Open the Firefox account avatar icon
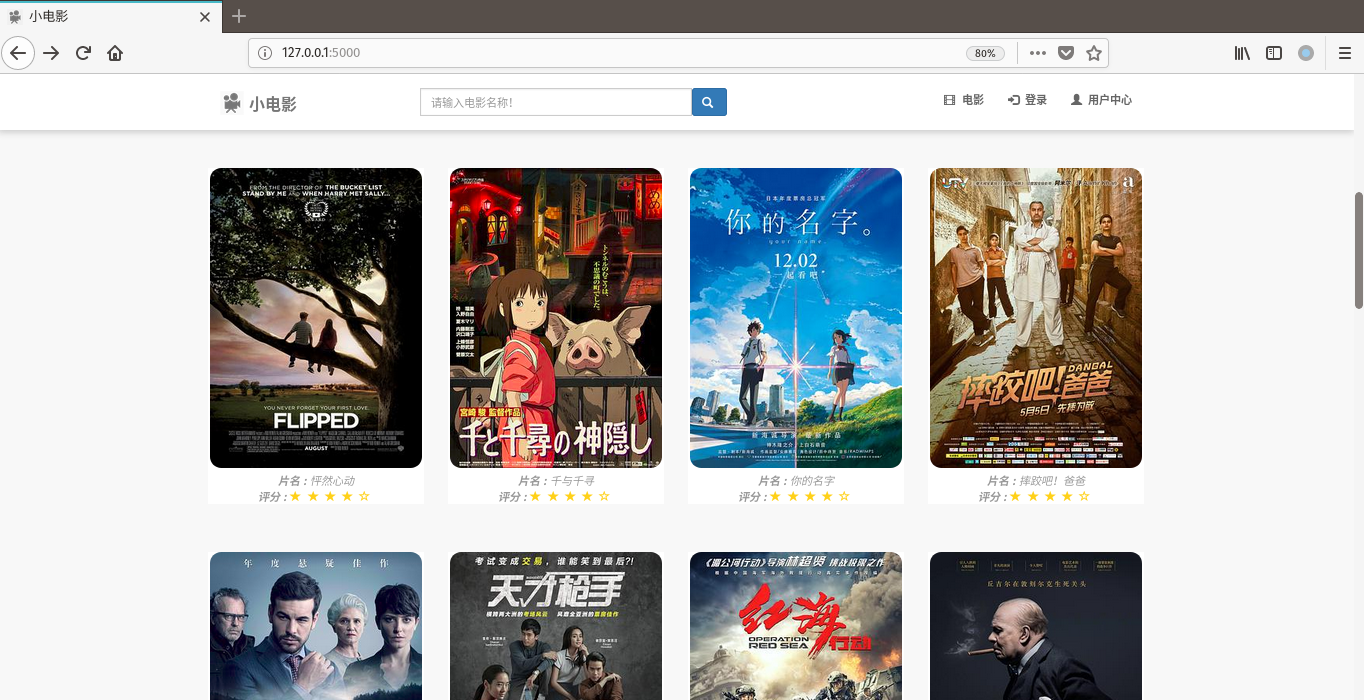 [x=1306, y=53]
